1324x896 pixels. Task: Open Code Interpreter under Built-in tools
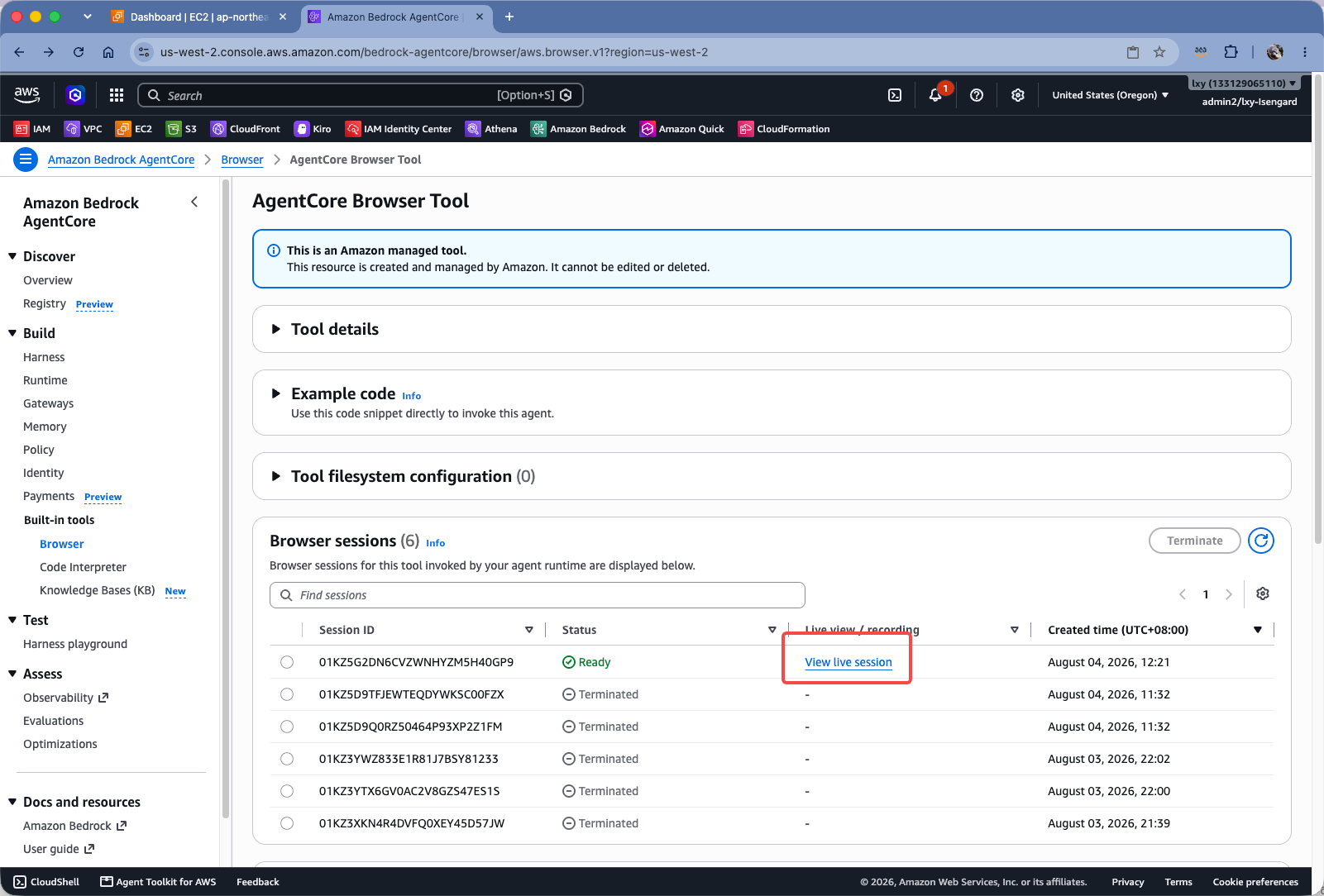click(x=84, y=567)
